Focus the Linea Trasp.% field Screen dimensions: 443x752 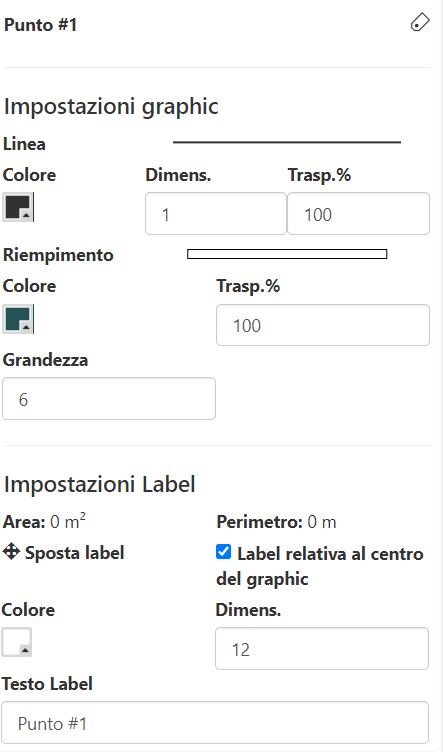[x=358, y=214]
